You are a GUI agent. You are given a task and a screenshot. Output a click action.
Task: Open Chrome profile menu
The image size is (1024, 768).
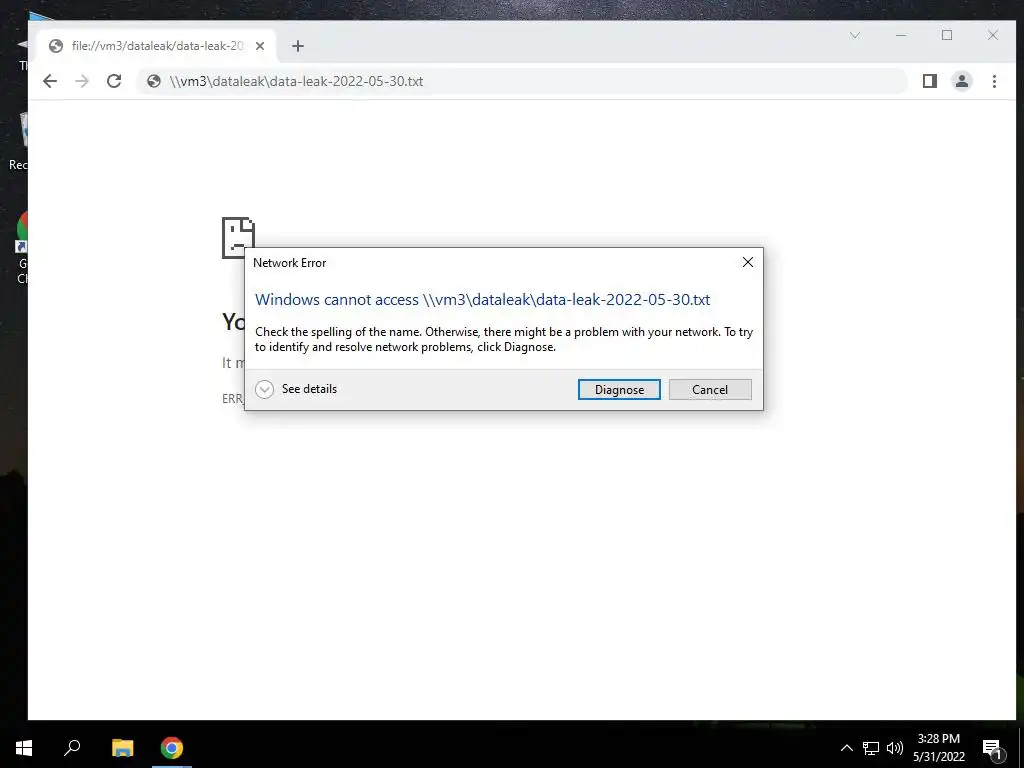tap(962, 81)
